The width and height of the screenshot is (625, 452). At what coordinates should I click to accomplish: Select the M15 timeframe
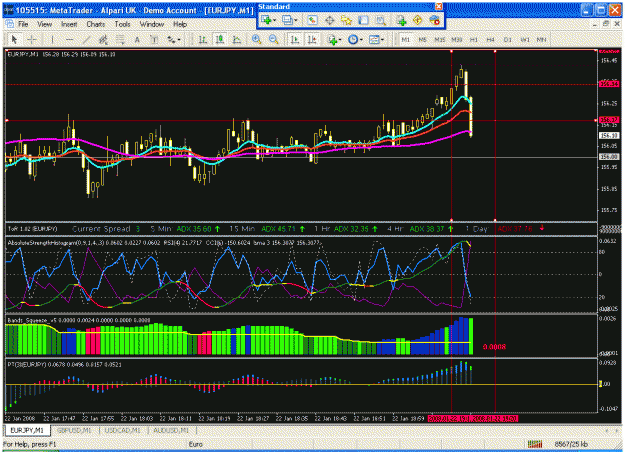click(x=440, y=39)
